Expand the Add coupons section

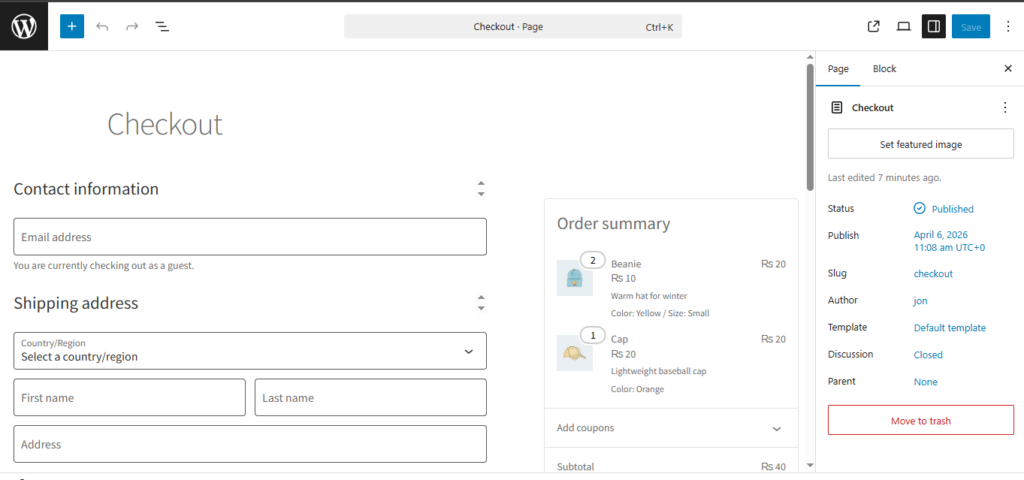click(671, 428)
